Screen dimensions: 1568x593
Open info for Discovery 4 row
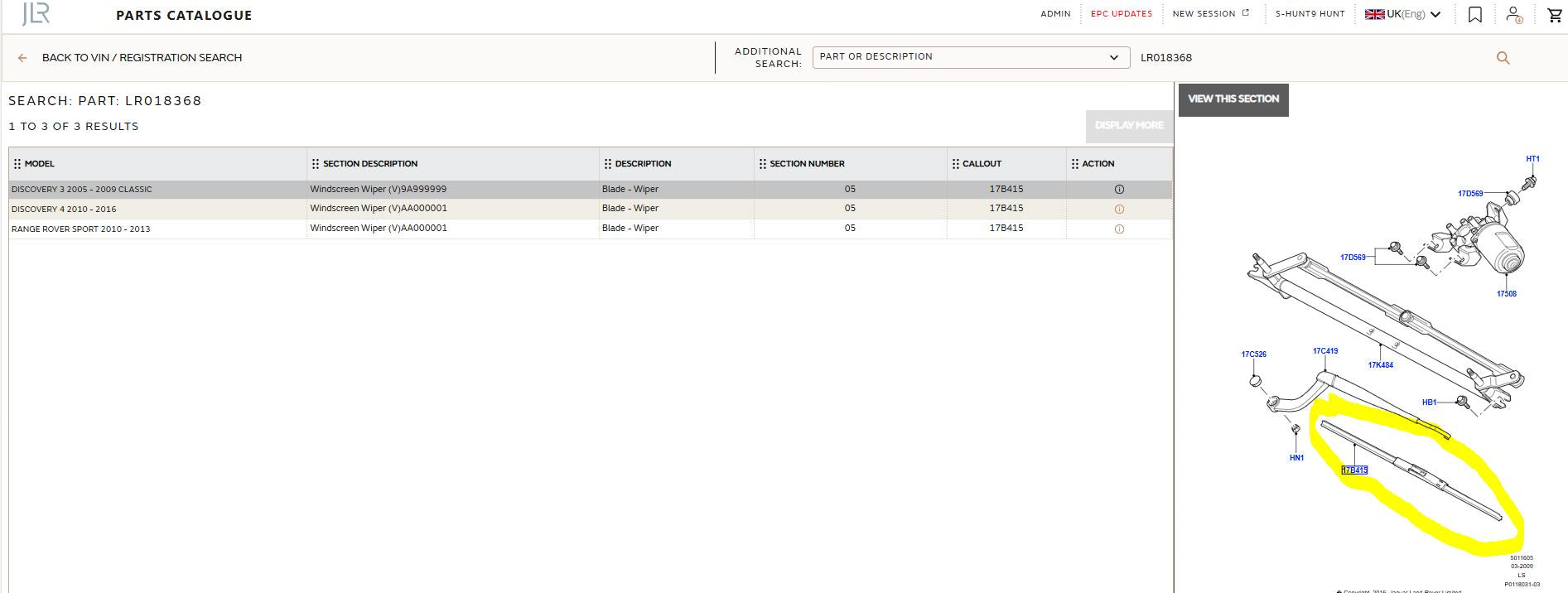(x=1119, y=209)
